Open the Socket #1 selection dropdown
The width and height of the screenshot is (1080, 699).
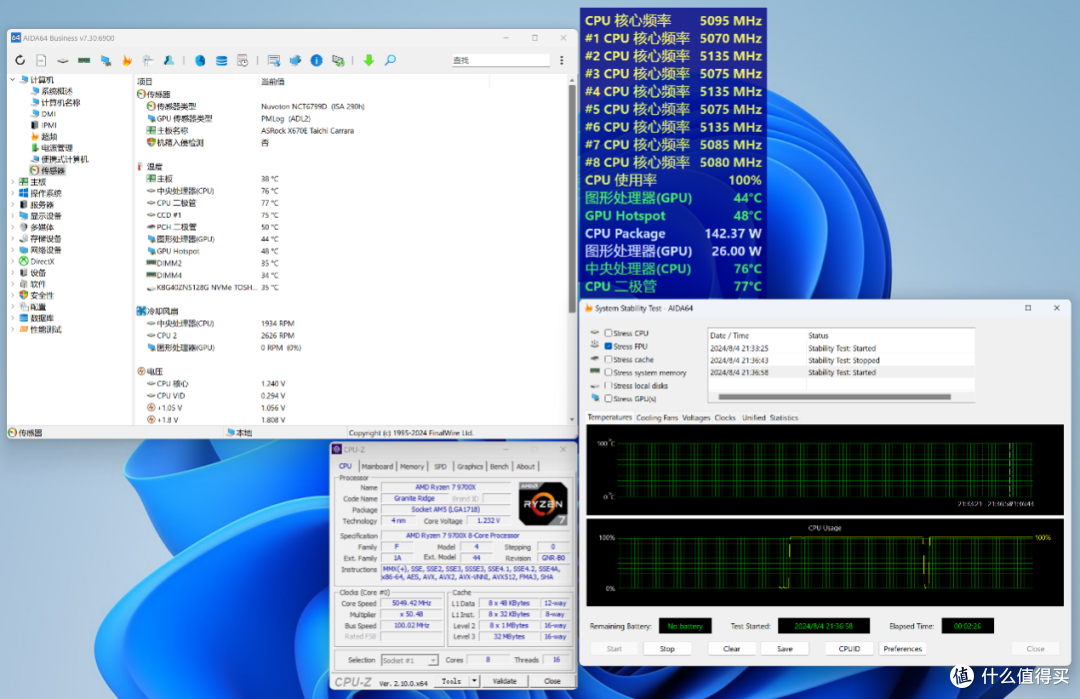pos(409,660)
